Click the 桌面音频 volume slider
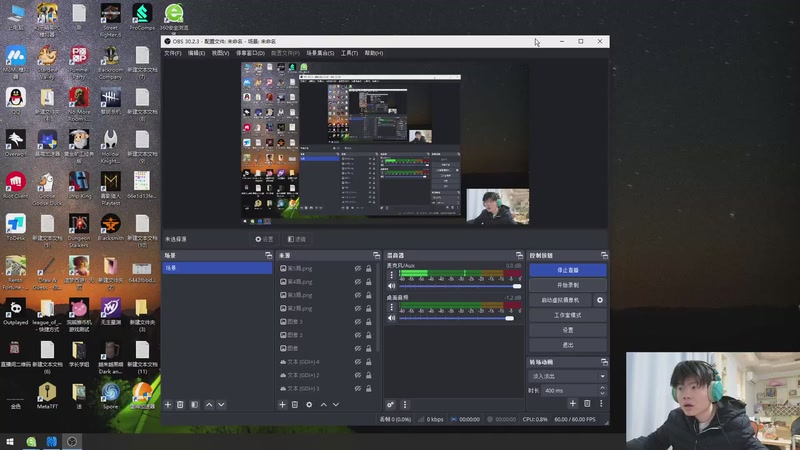This screenshot has height=450, width=800. tap(460, 318)
